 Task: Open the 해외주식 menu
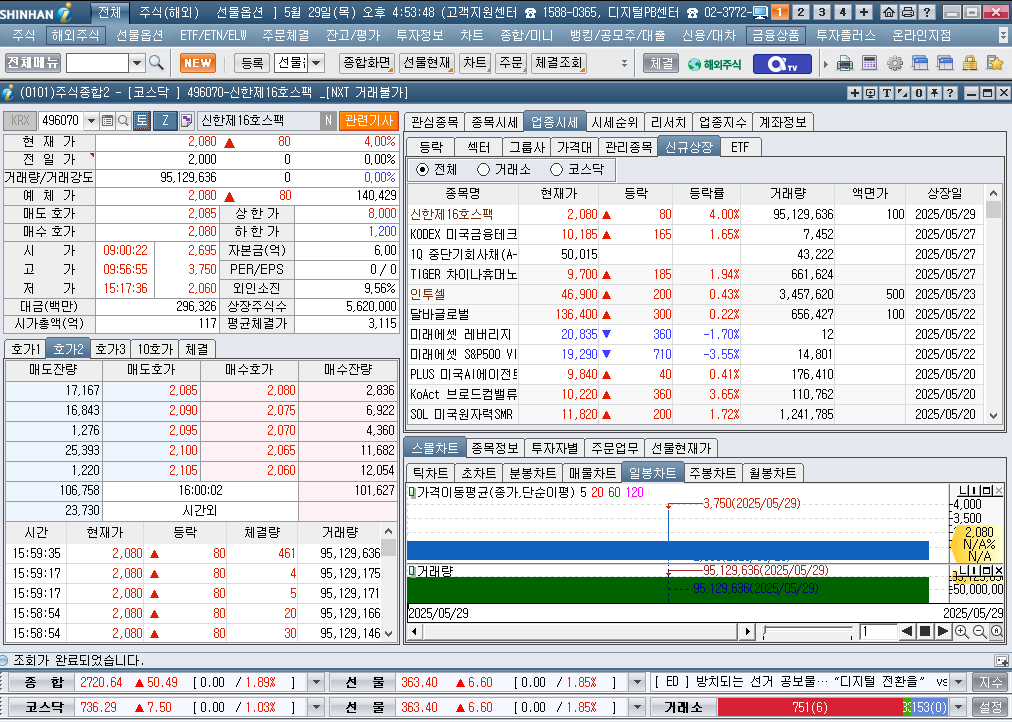(76, 35)
